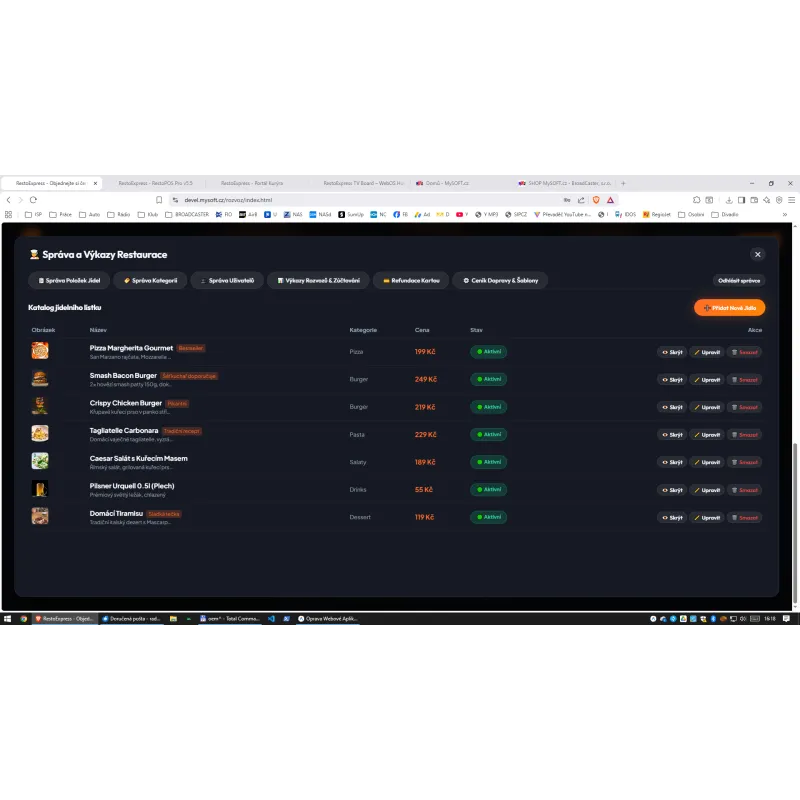
Task: Edit Domácí Tiramisu with Upravit
Action: click(x=707, y=517)
